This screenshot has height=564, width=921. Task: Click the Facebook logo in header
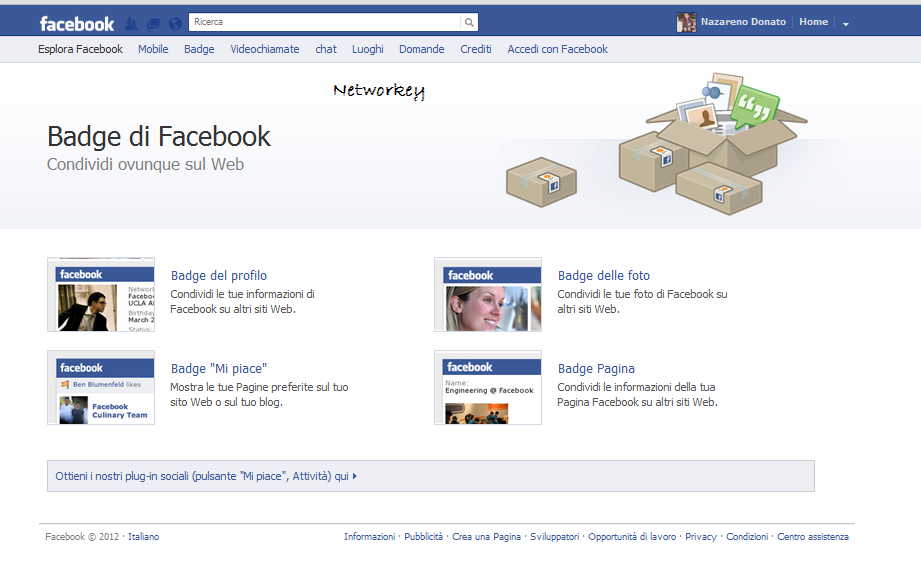point(77,24)
